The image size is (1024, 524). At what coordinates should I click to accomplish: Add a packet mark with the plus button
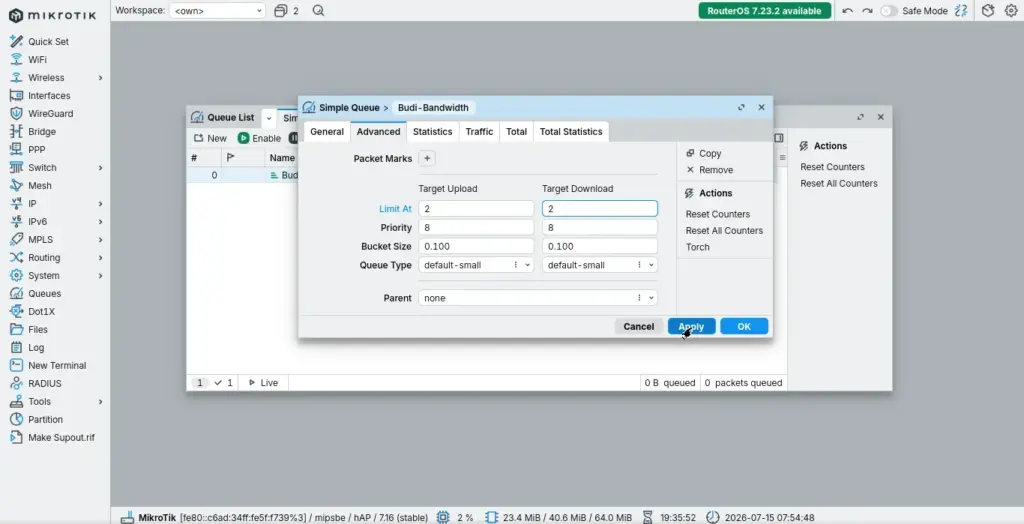tap(426, 158)
